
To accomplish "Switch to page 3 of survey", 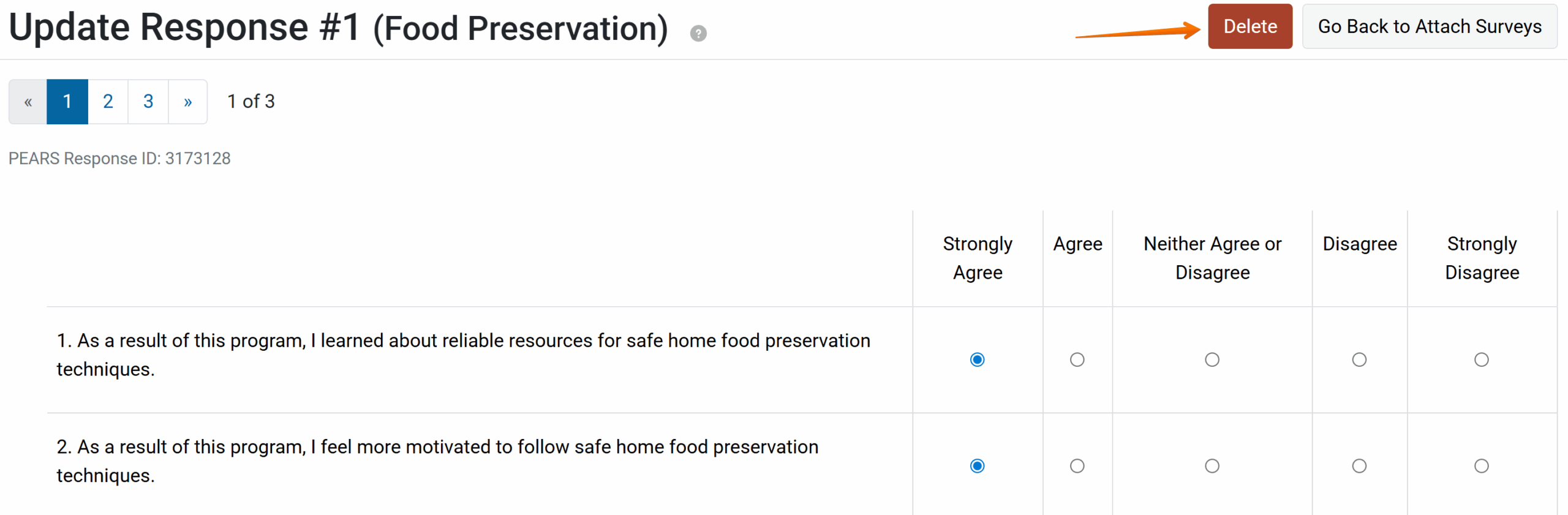I will click(x=148, y=102).
